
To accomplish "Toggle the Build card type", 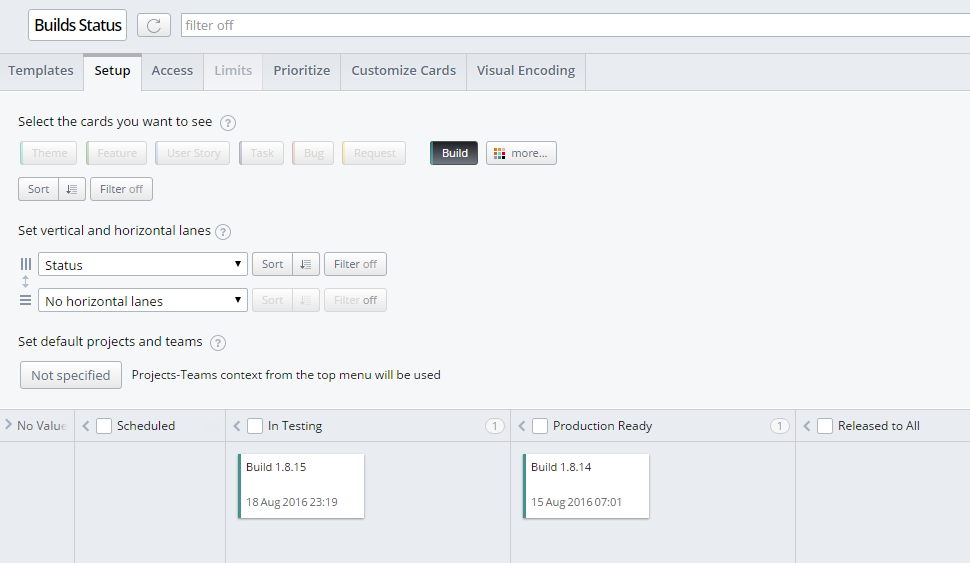I will coord(454,153).
